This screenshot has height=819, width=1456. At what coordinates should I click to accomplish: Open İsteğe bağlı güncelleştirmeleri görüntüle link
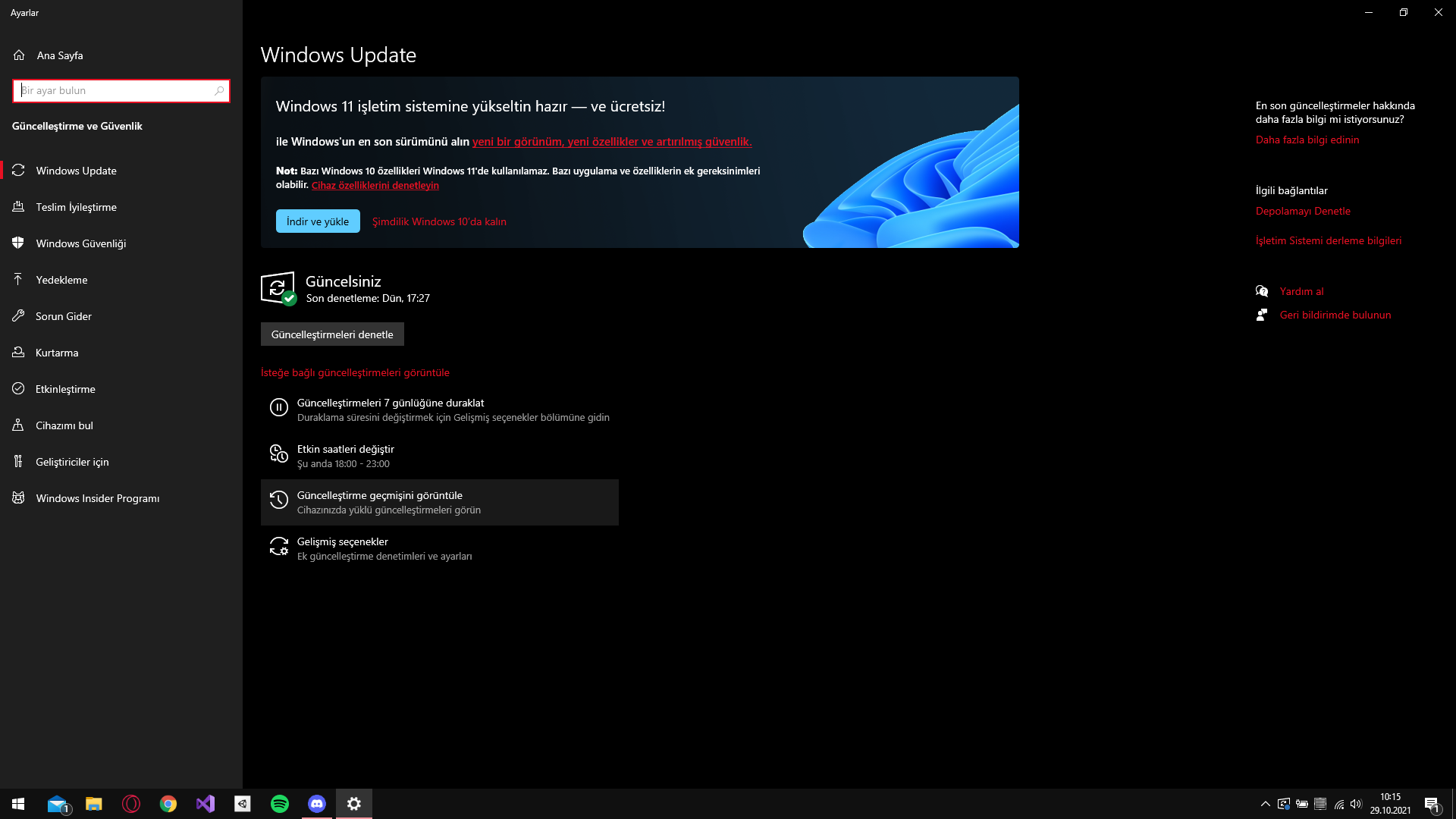click(355, 372)
